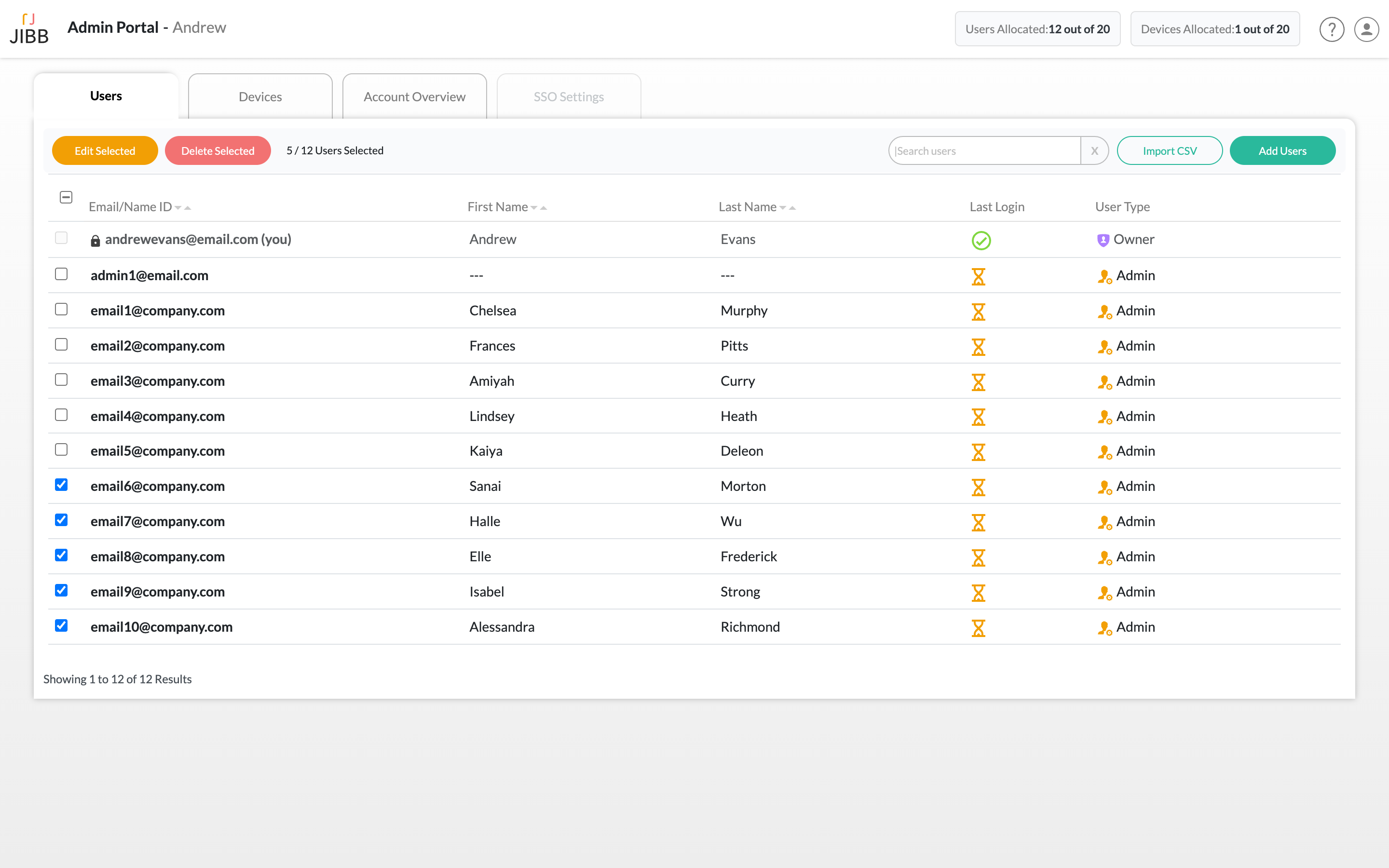Click the disabled checkbox for andrewevans@email.com

(x=61, y=238)
